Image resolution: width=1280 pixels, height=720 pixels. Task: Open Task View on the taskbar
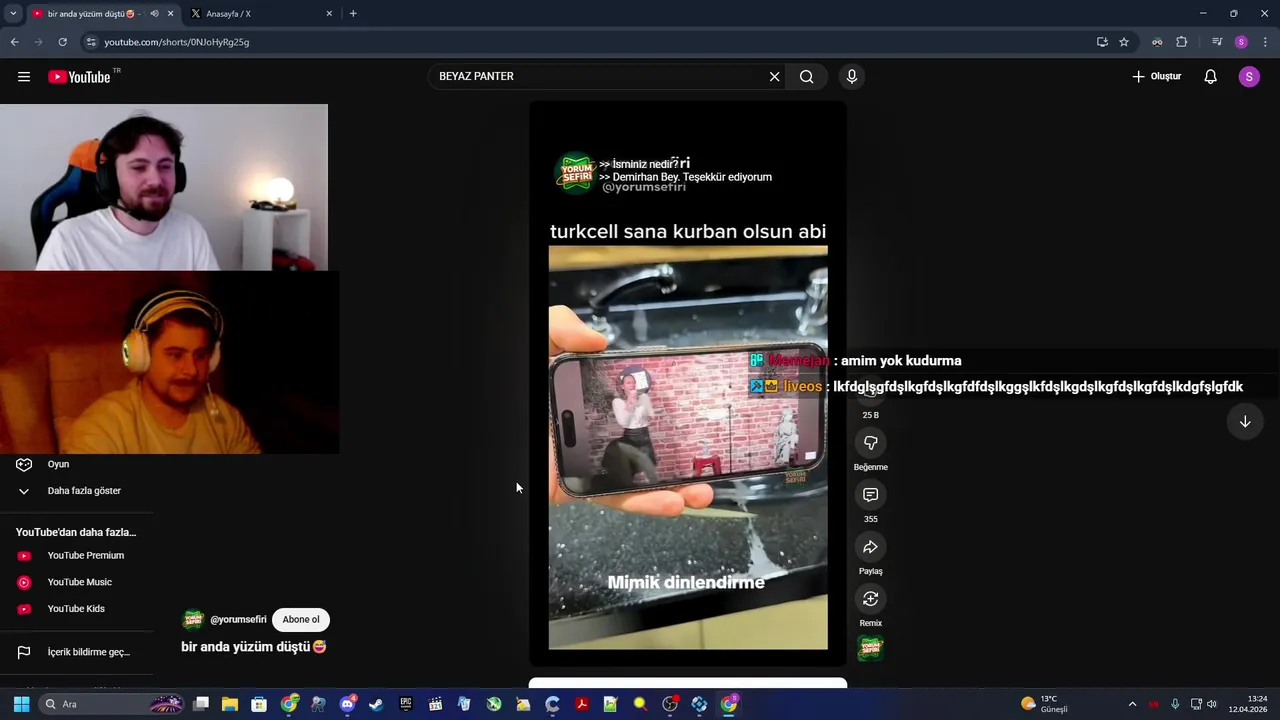click(x=201, y=704)
